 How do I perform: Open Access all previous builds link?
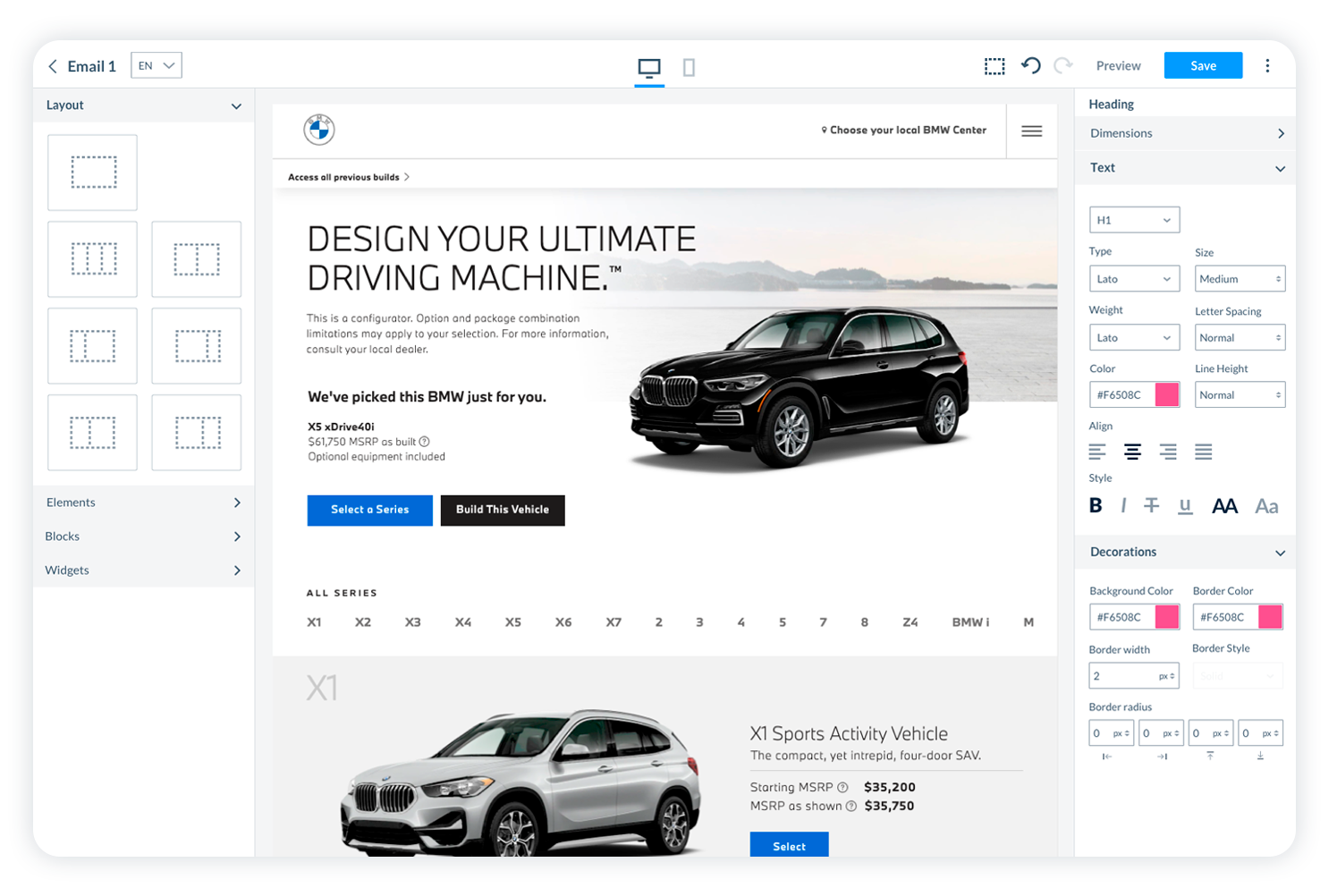[x=349, y=177]
